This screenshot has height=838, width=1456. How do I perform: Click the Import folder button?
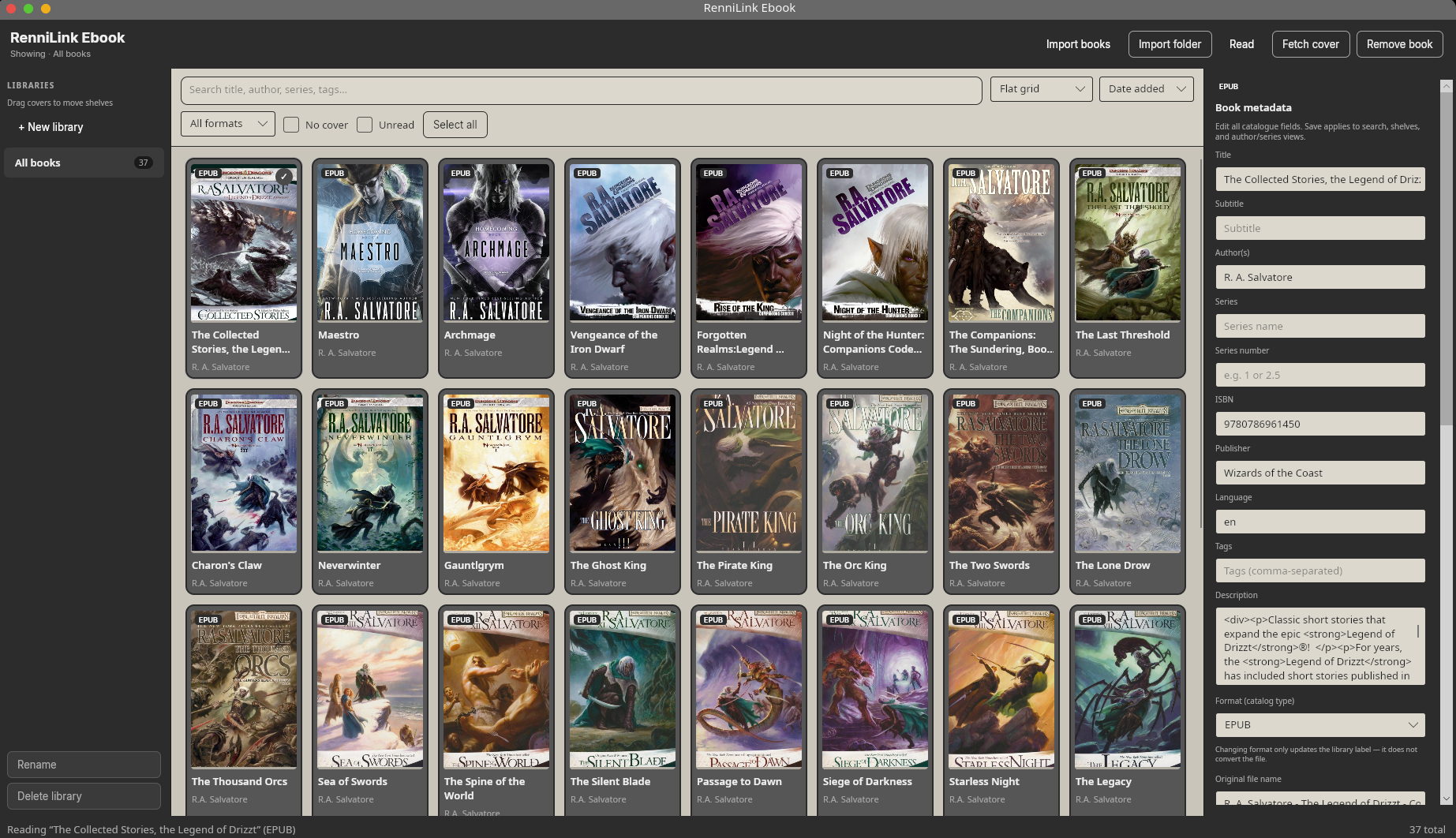coord(1170,44)
